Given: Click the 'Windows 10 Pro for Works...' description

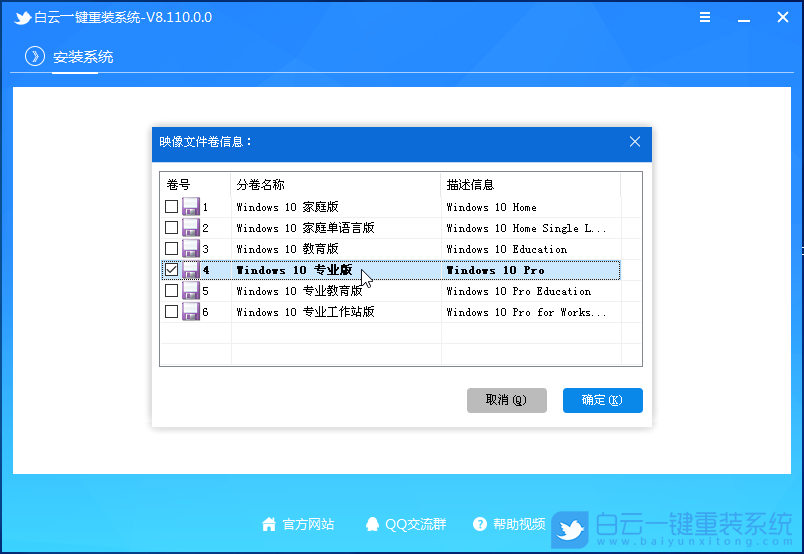Looking at the screenshot, I should coord(531,312).
